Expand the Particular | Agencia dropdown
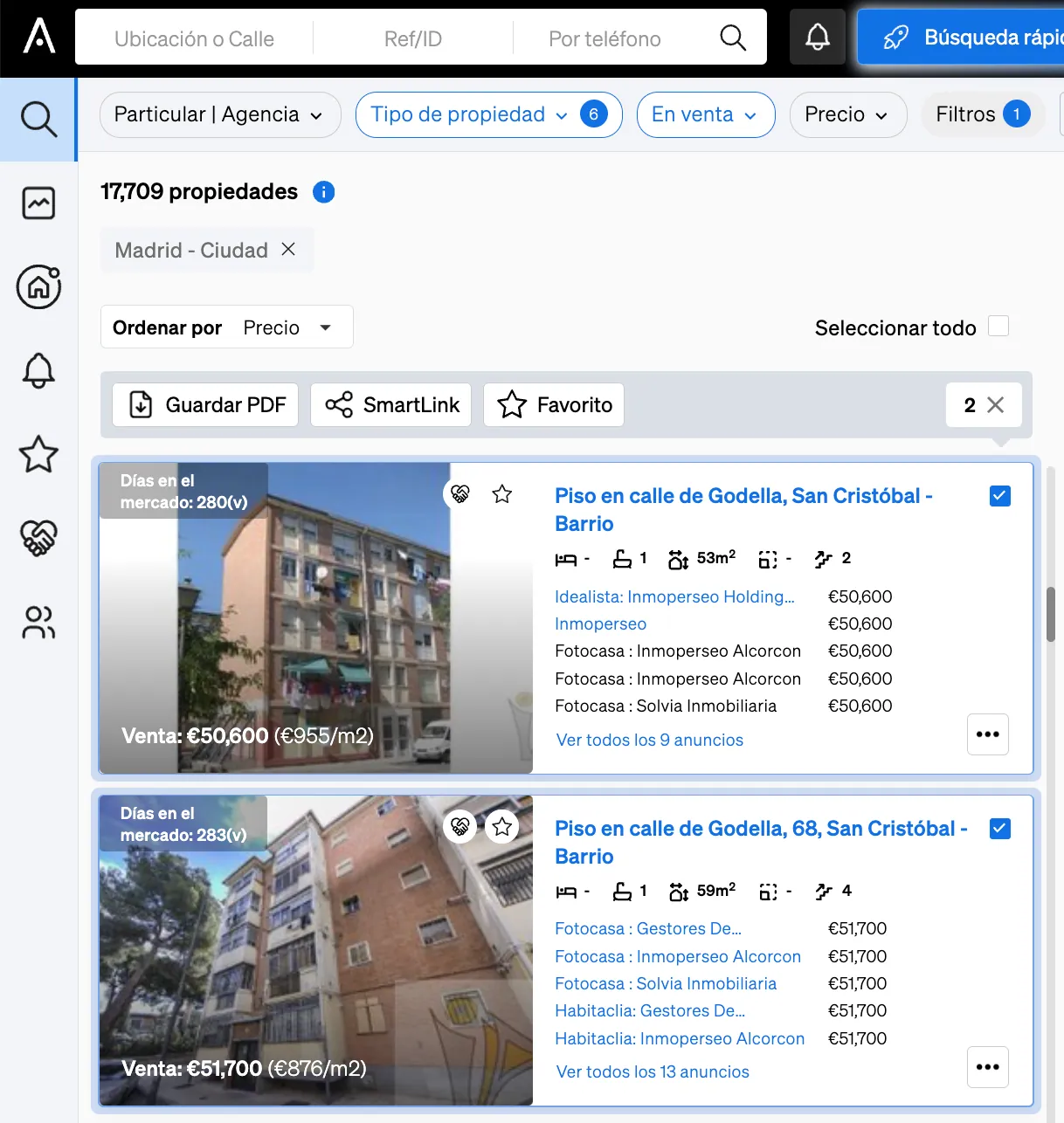 pos(220,114)
